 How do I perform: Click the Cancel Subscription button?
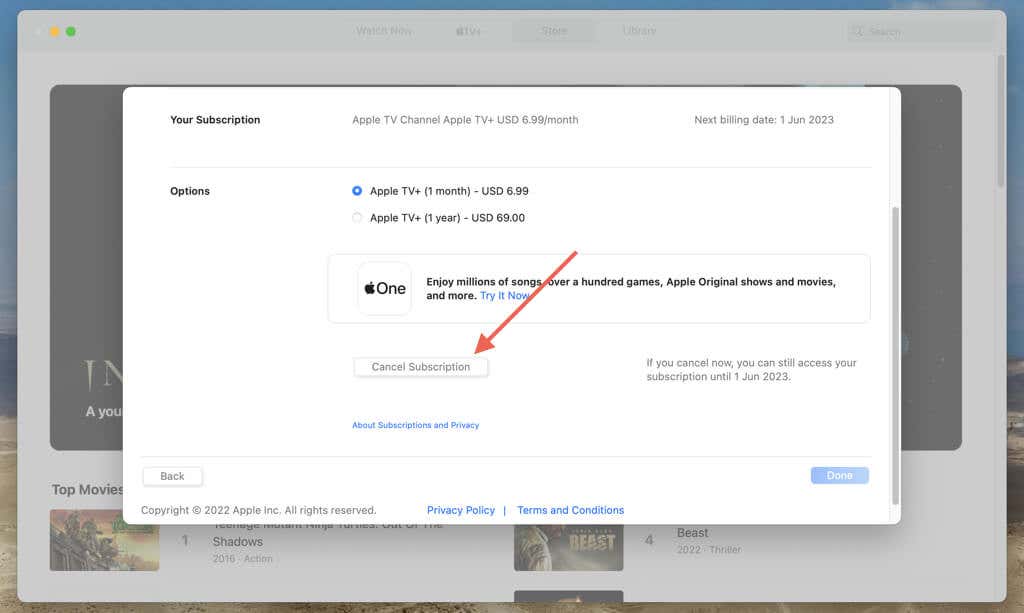[x=420, y=366]
